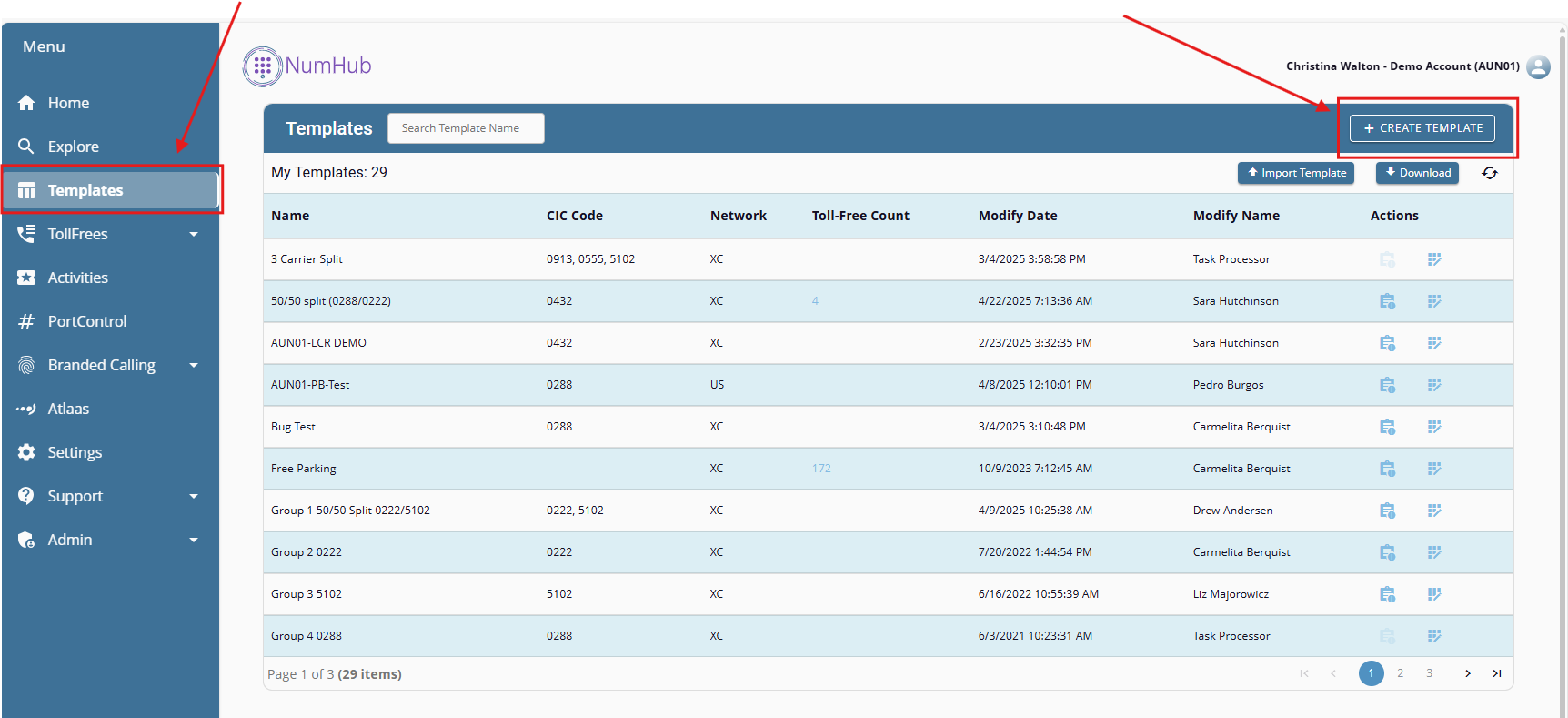
Task: Open toll-free count 172 link
Action: pyautogui.click(x=821, y=469)
